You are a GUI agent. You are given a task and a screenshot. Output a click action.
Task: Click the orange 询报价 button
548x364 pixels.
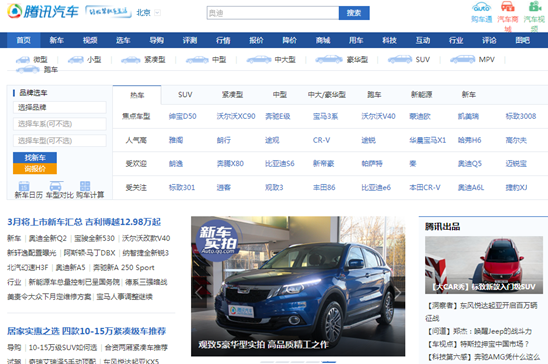point(35,169)
